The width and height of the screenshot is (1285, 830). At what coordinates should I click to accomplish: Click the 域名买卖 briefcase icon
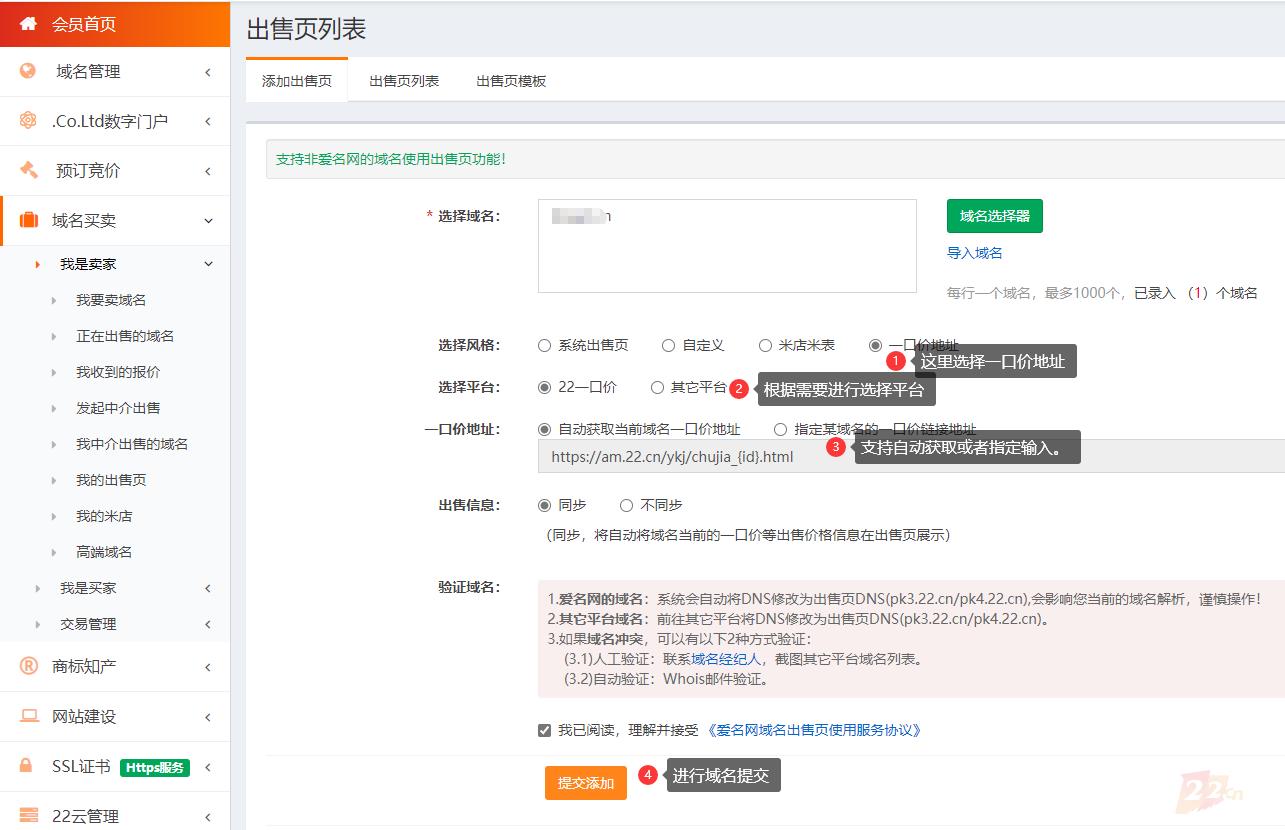[x=28, y=220]
